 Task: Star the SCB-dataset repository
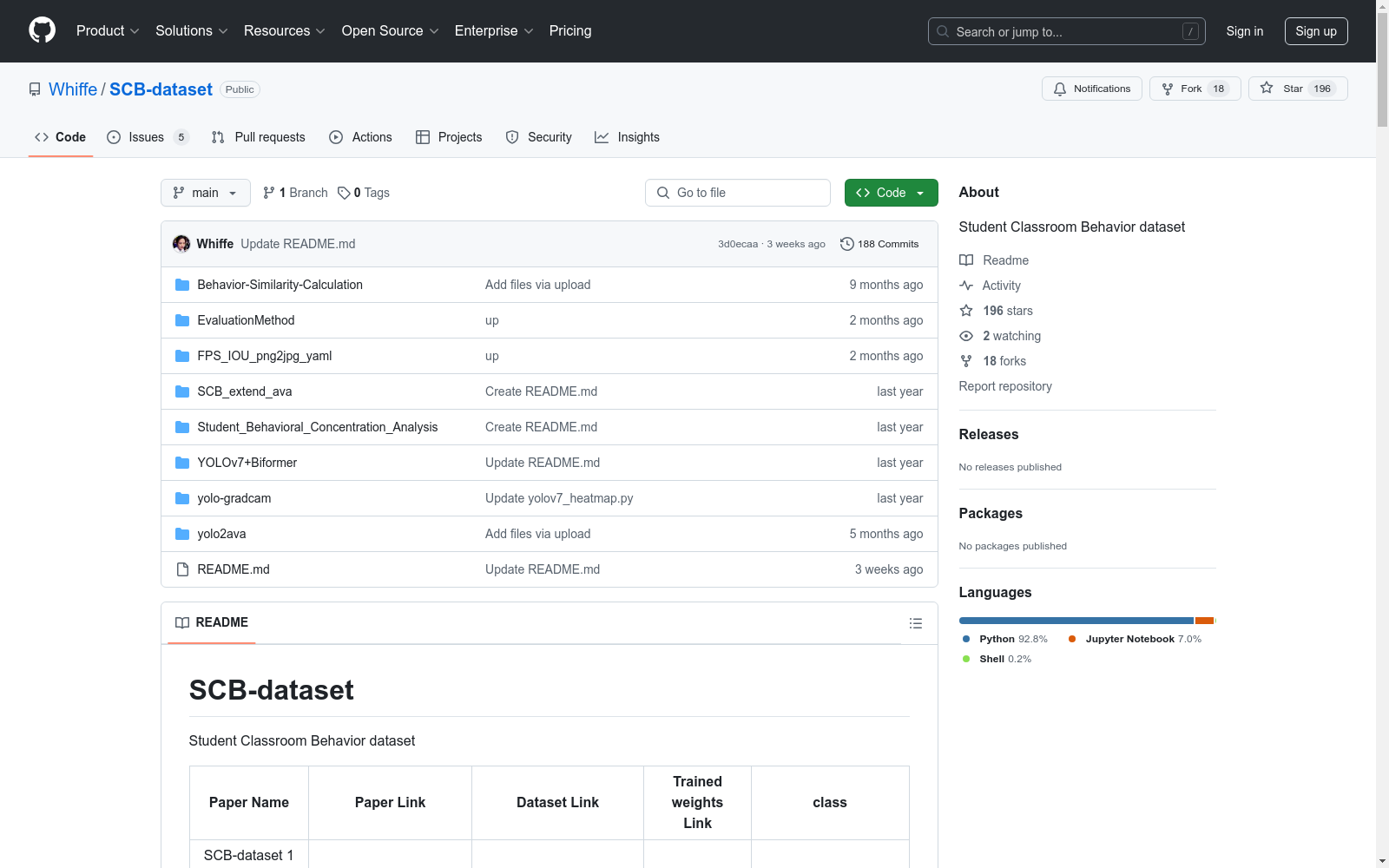(1298, 89)
